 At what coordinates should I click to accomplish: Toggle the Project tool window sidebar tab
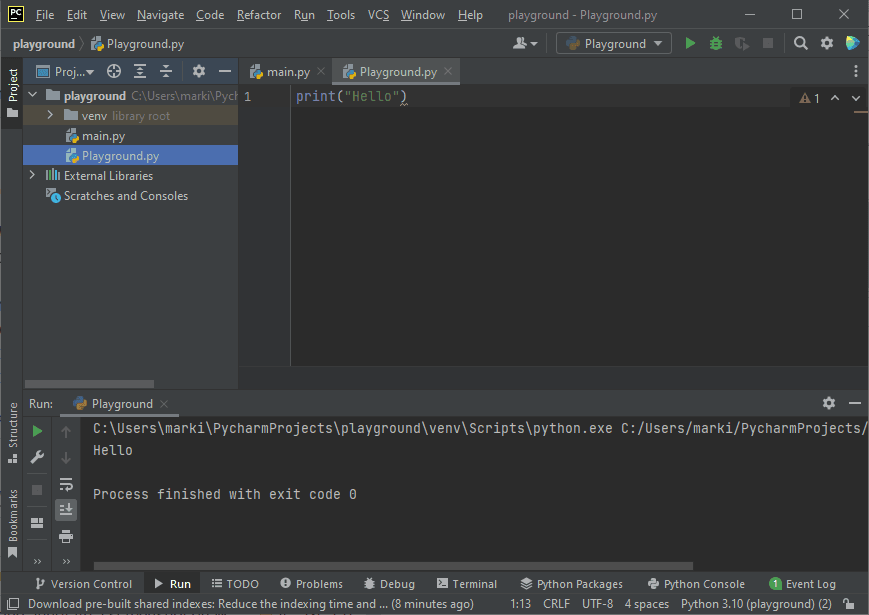point(12,92)
